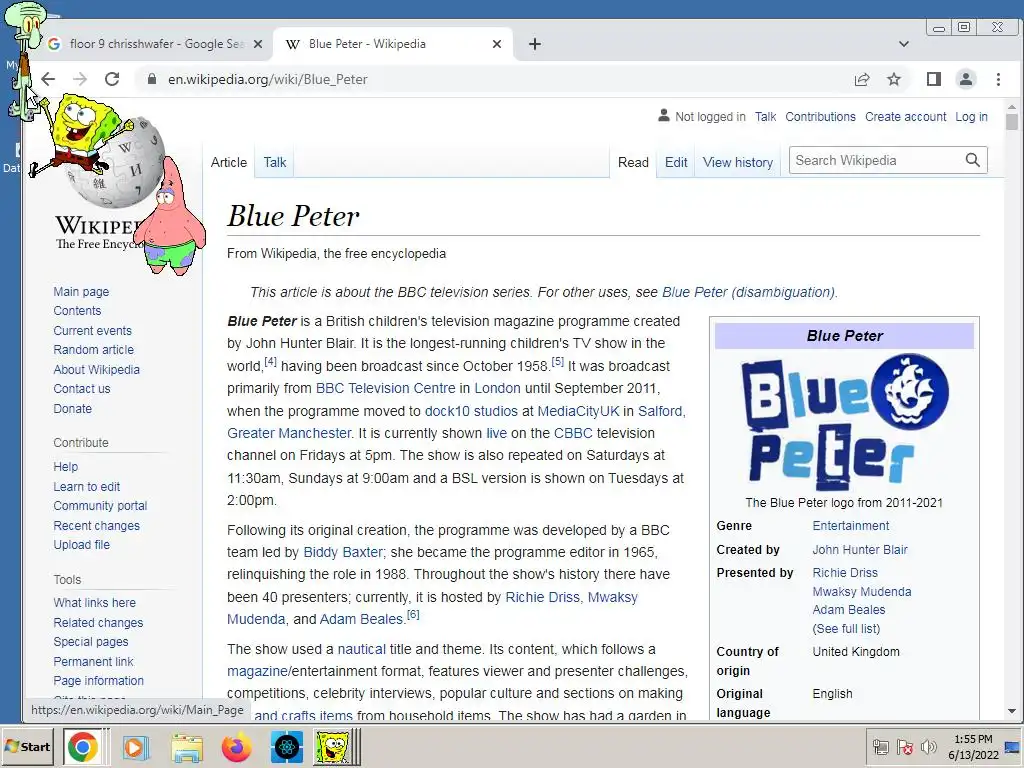This screenshot has height=768, width=1024.
Task: Open the atom-logo app in taskbar
Action: click(287, 746)
